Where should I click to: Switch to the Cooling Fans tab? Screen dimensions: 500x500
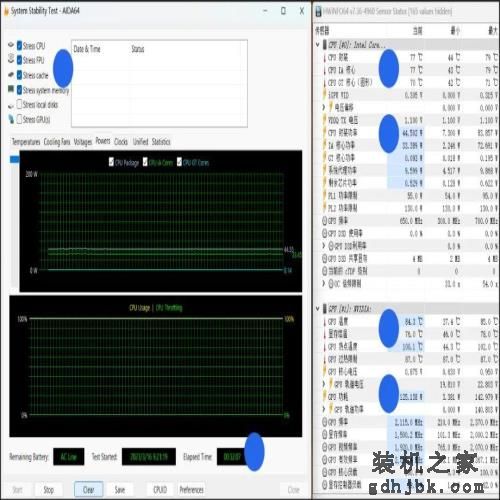click(x=57, y=142)
